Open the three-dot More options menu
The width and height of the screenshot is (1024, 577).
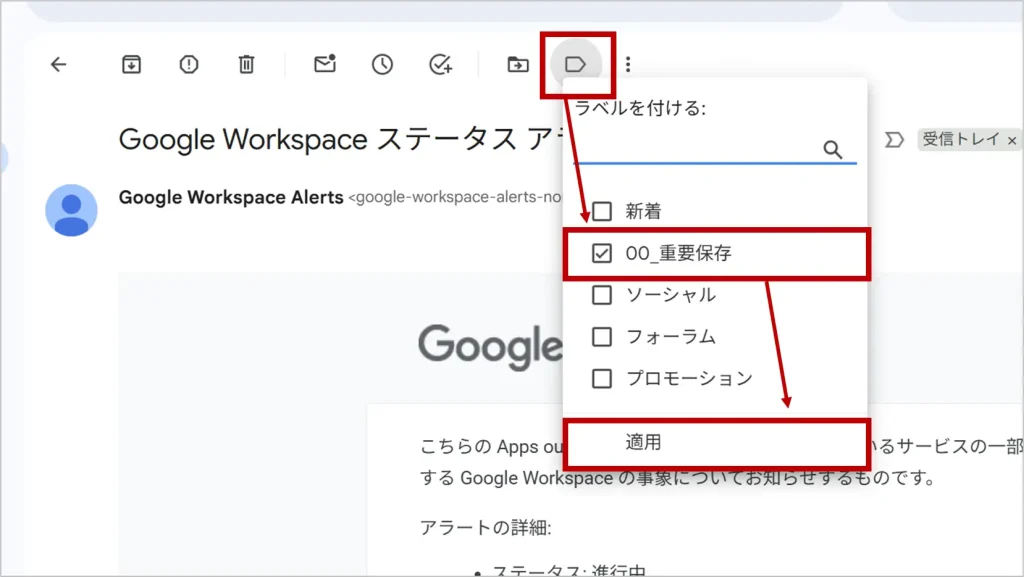tap(628, 65)
